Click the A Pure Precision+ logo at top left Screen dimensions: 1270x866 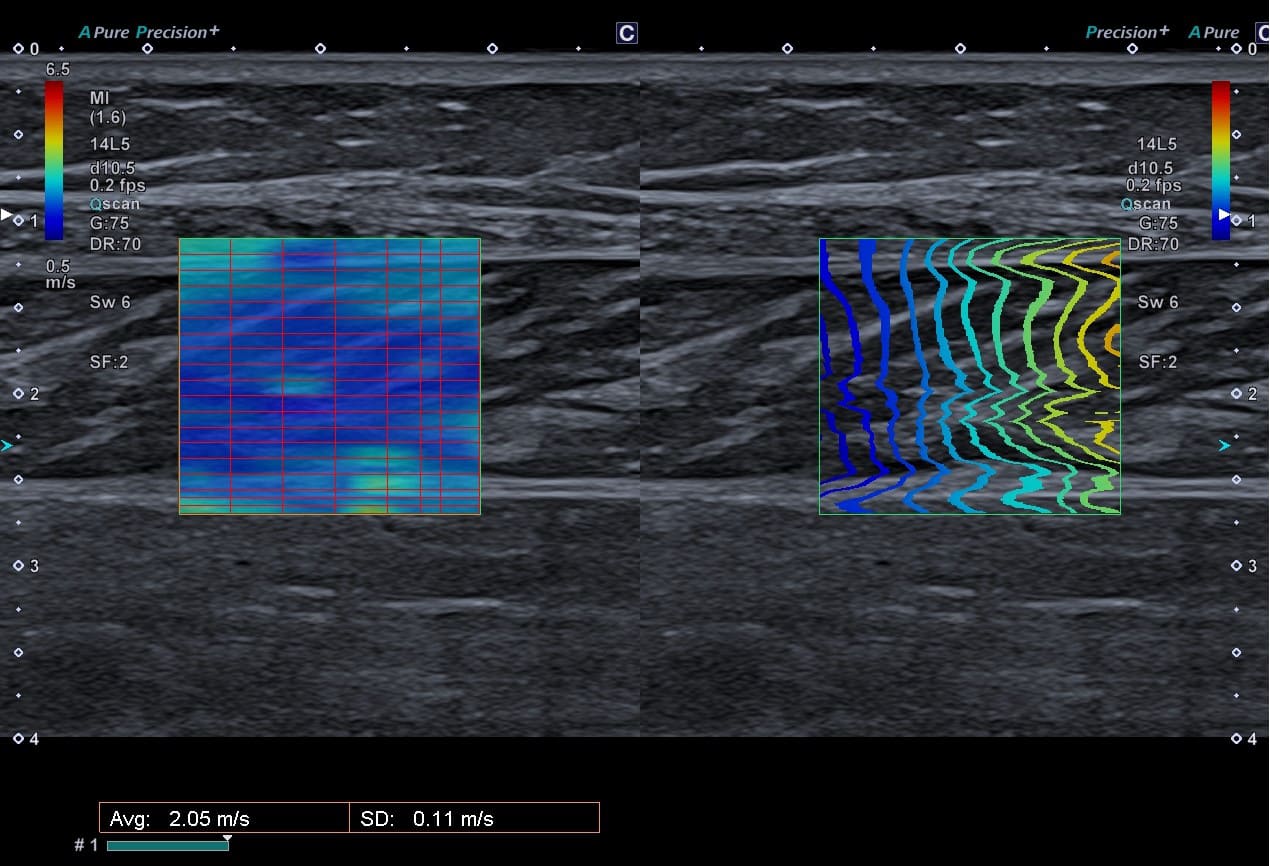[x=149, y=32]
